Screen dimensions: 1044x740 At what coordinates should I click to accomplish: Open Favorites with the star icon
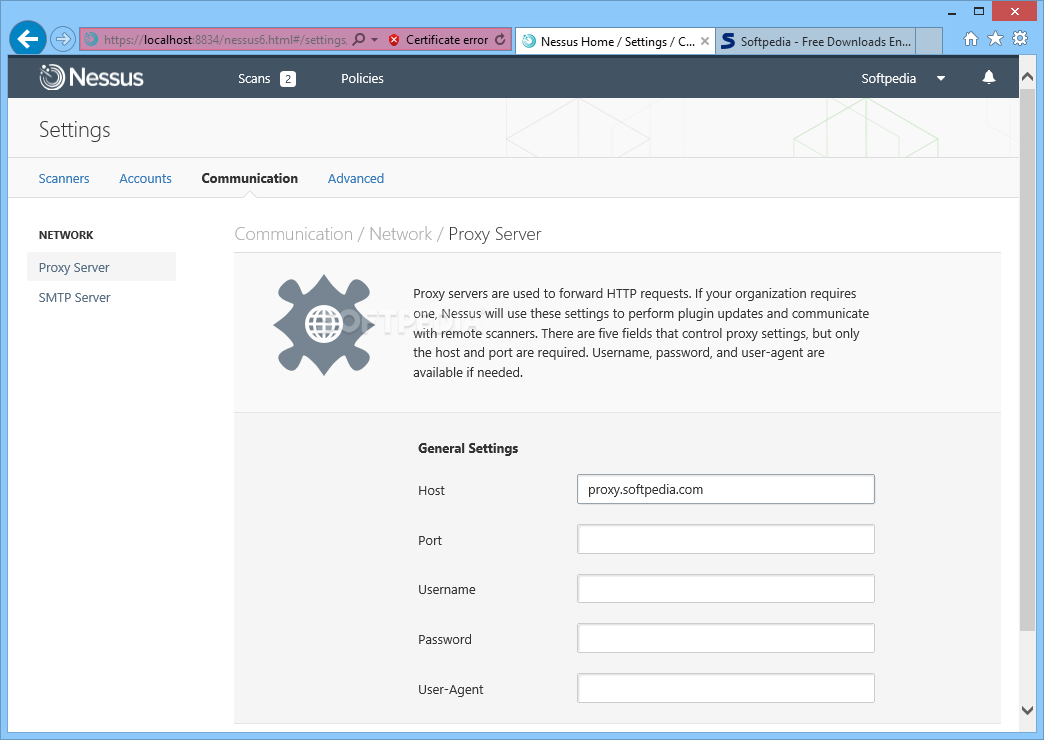coord(995,39)
